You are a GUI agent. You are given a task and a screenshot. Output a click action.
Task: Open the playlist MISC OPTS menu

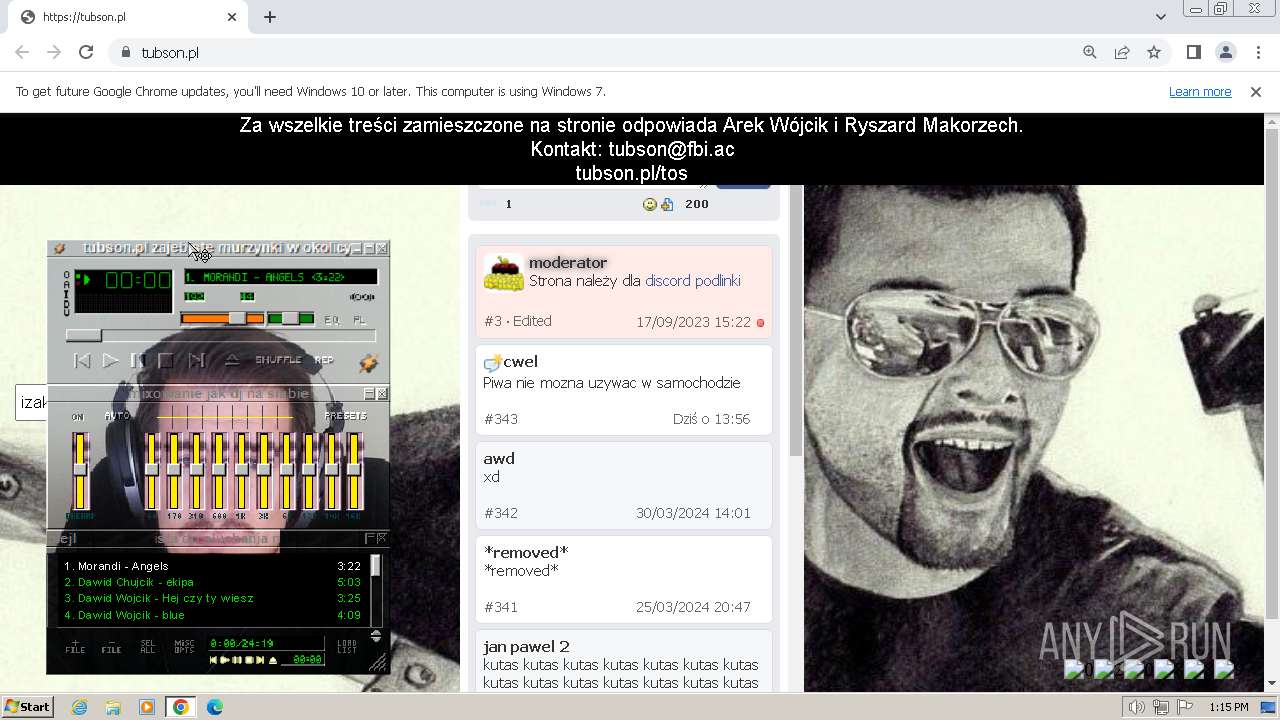(x=184, y=647)
